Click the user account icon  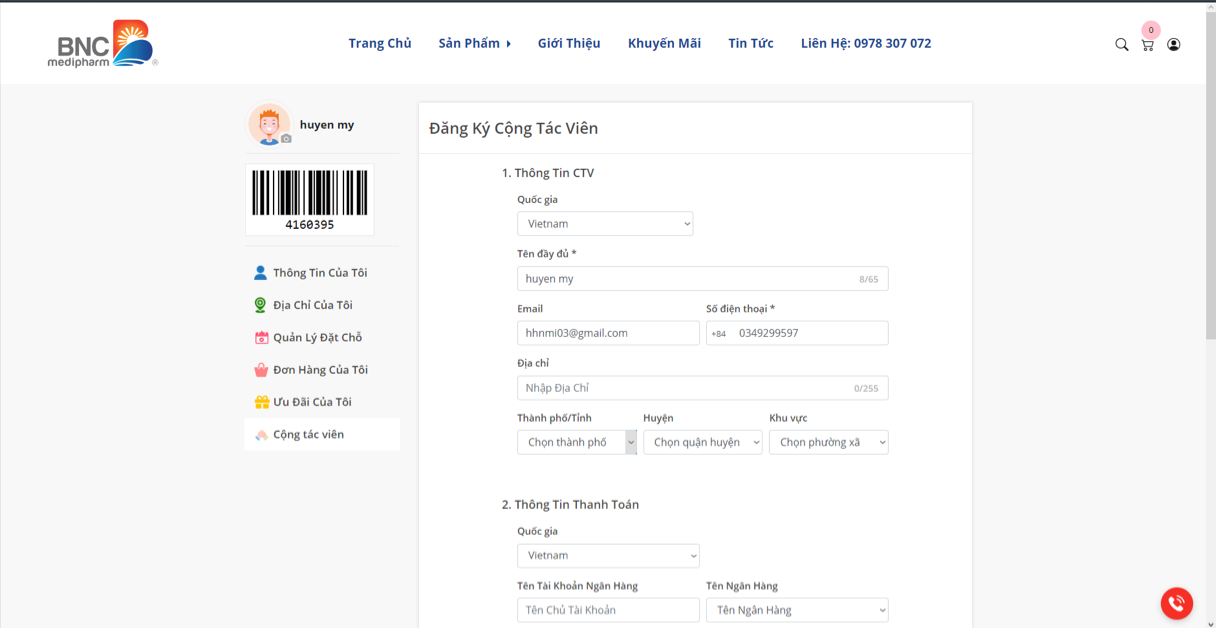coord(1173,44)
